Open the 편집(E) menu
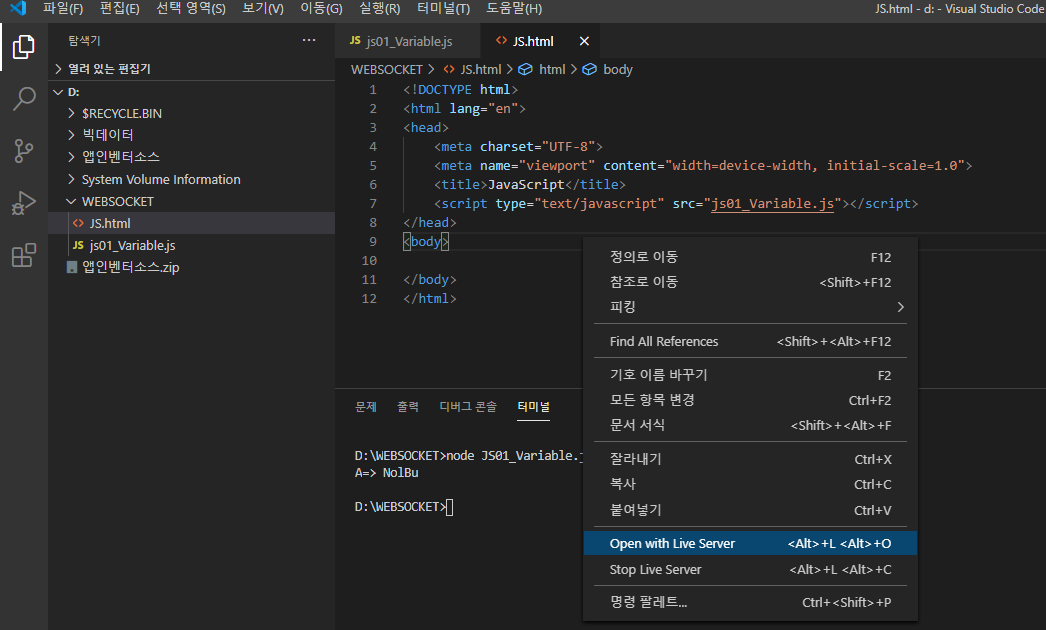Image resolution: width=1046 pixels, height=630 pixels. [119, 9]
